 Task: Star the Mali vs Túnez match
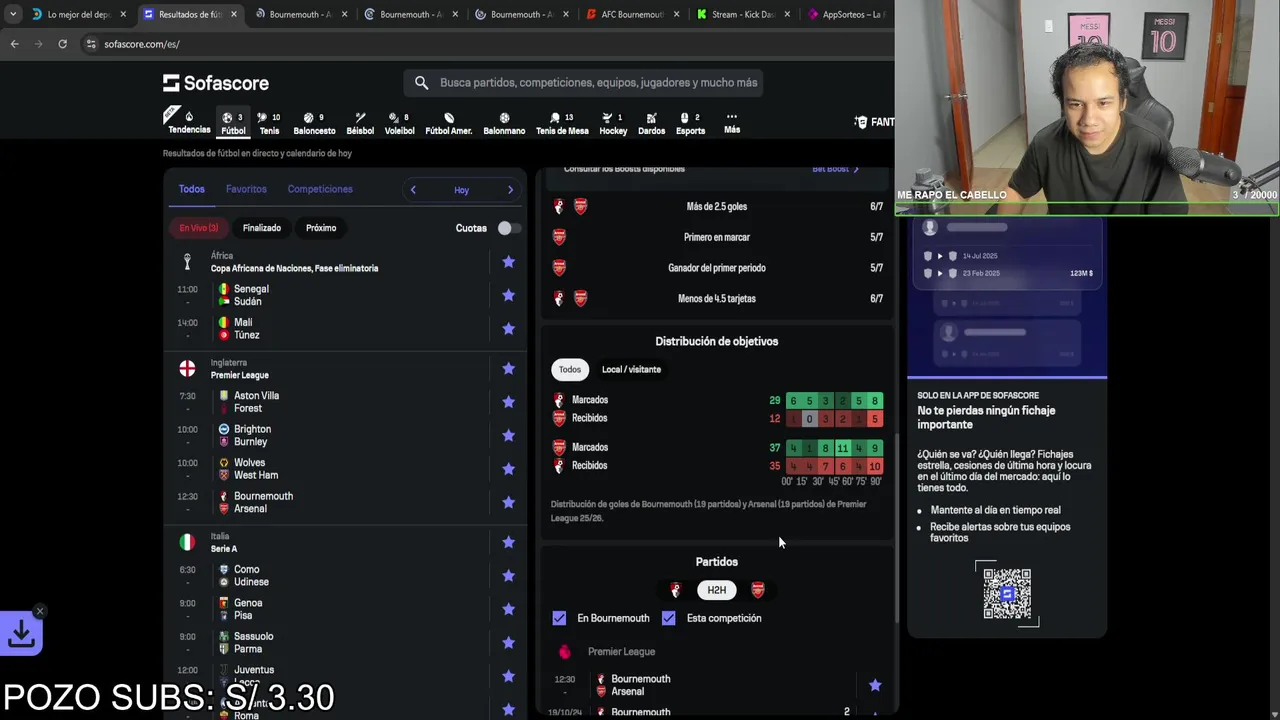(x=508, y=329)
